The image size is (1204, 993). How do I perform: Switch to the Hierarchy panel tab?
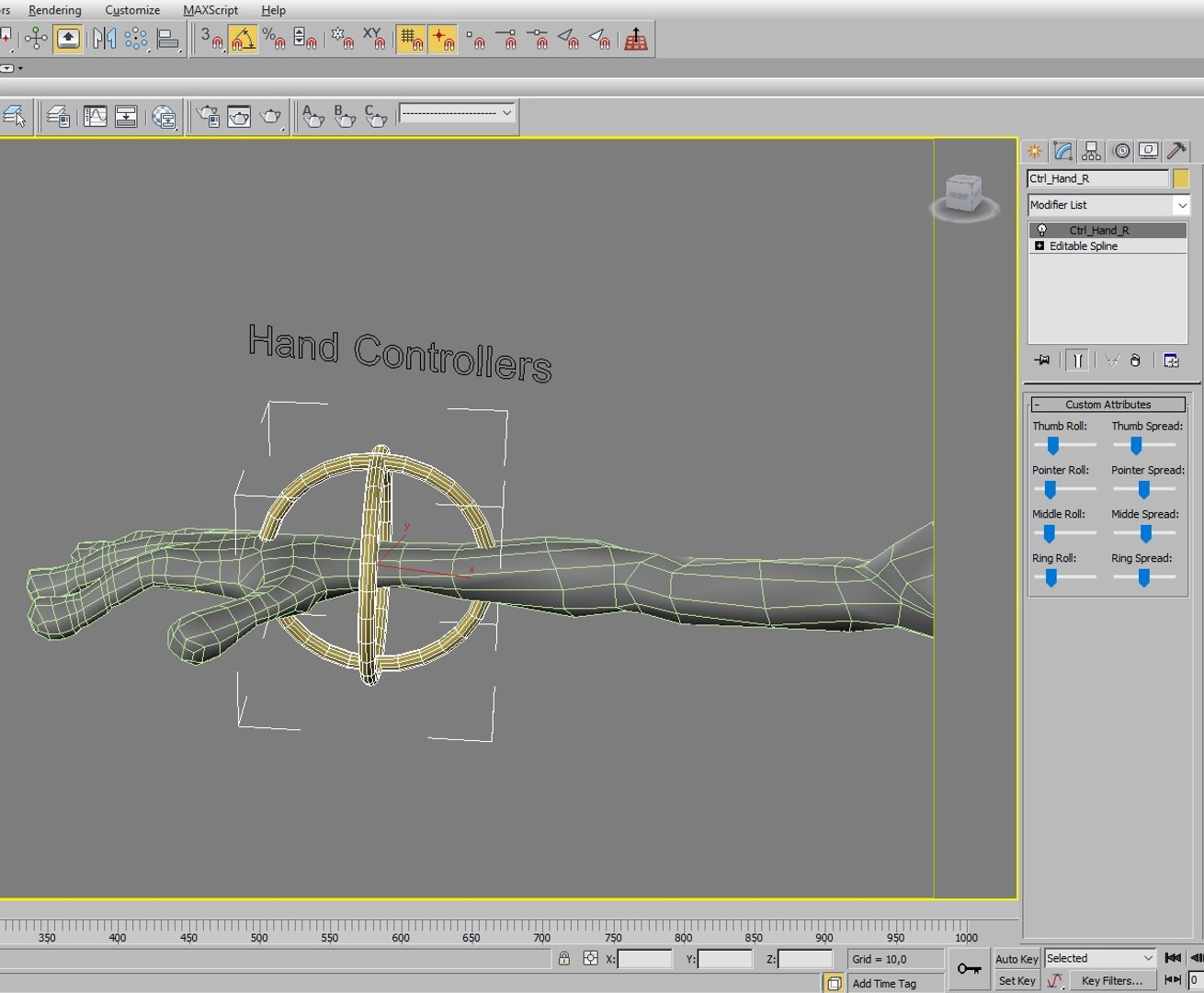1091,151
